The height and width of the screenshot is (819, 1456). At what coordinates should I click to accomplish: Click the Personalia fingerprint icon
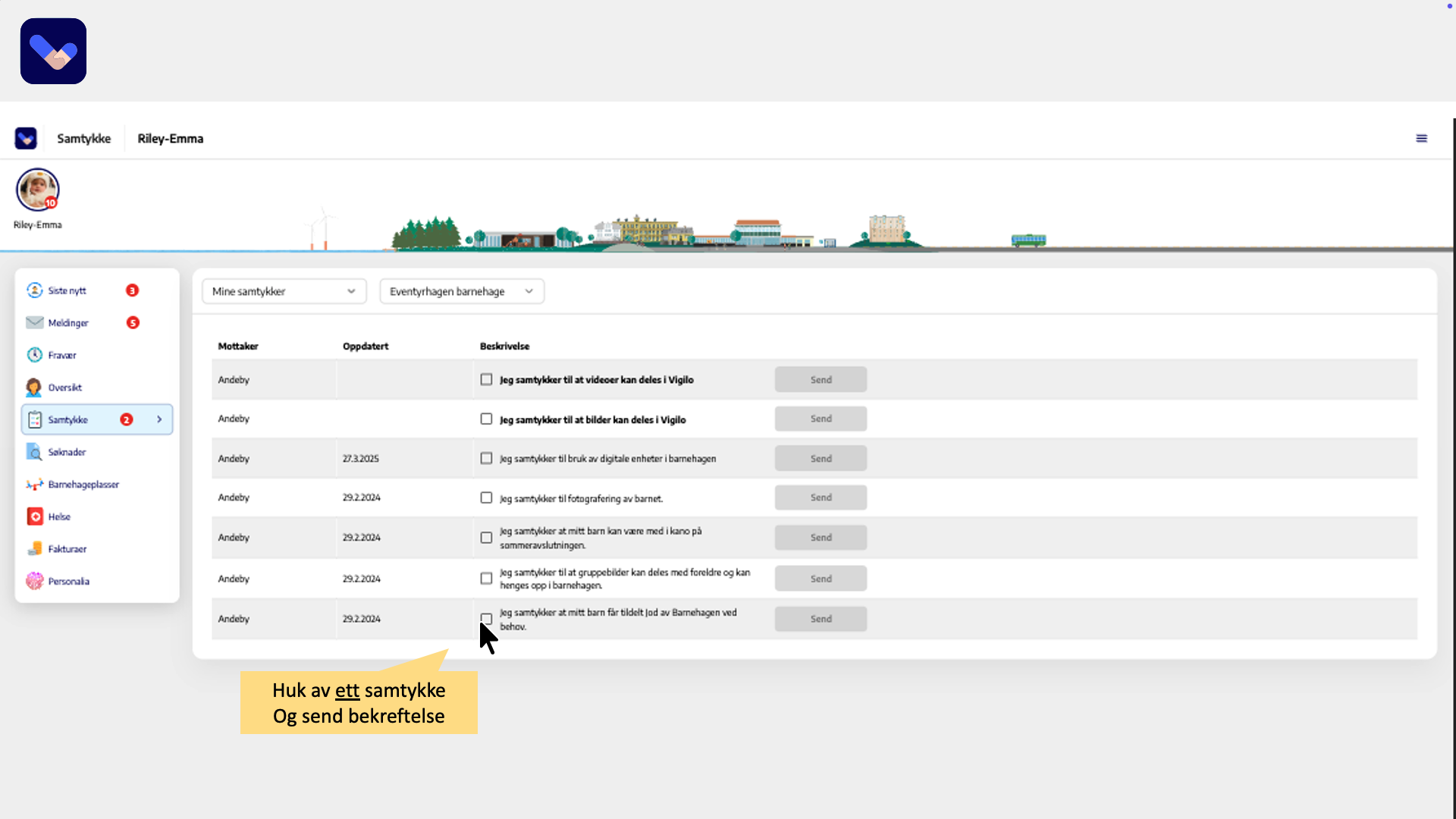35,581
